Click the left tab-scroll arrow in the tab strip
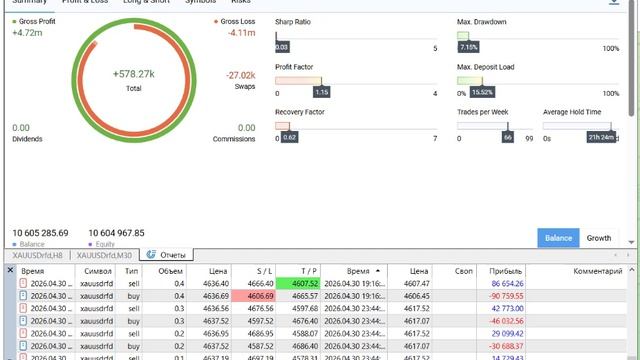Image resolution: width=640 pixels, height=360 pixels. [616, 255]
